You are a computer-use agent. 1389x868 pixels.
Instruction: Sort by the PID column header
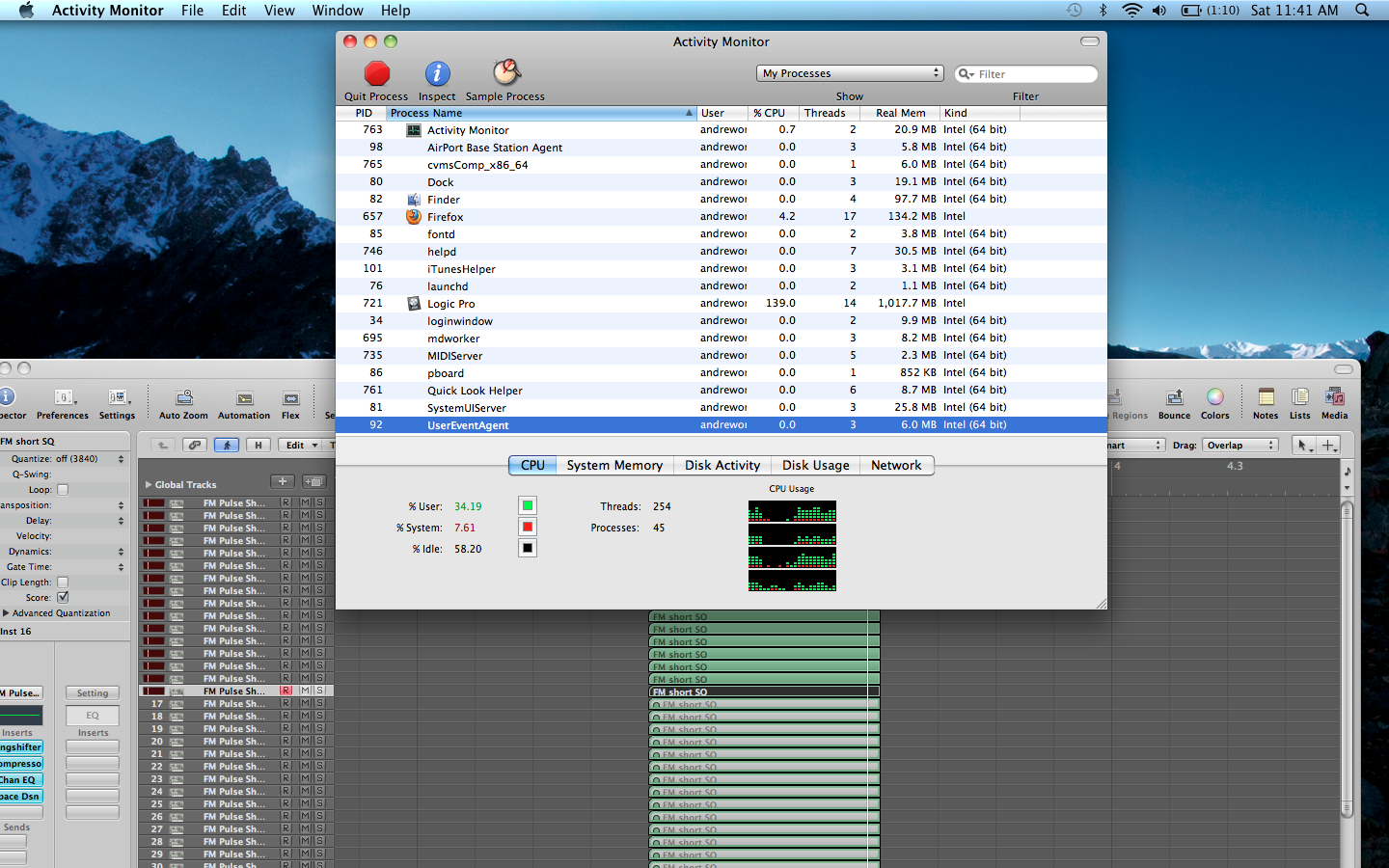point(363,113)
